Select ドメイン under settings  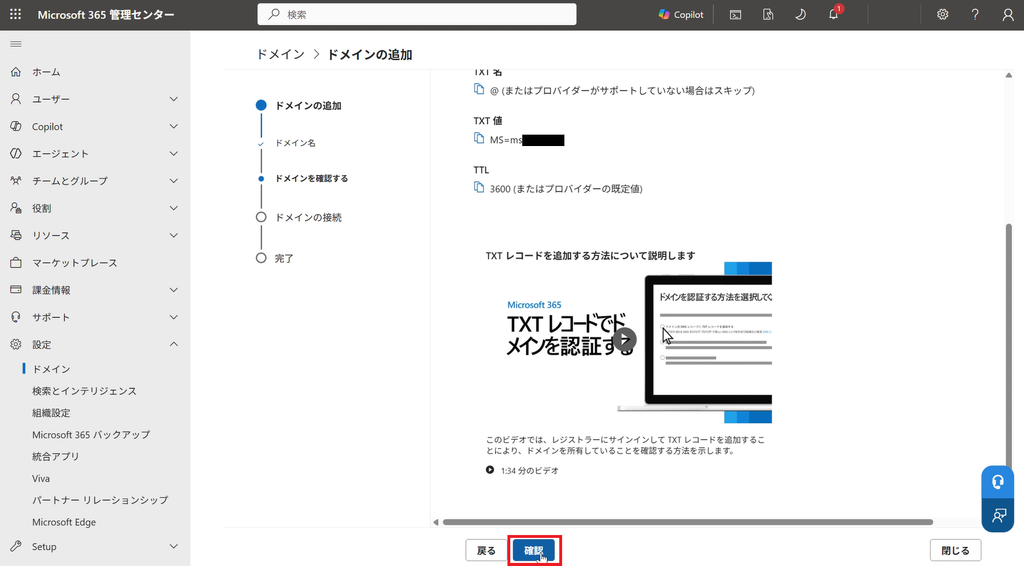tap(51, 369)
